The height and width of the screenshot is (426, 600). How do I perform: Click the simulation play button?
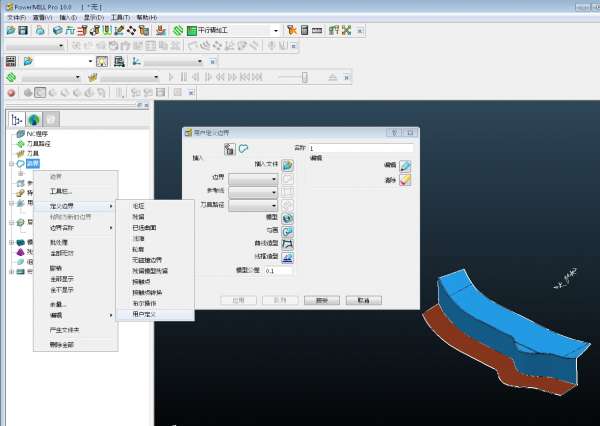coord(171,77)
